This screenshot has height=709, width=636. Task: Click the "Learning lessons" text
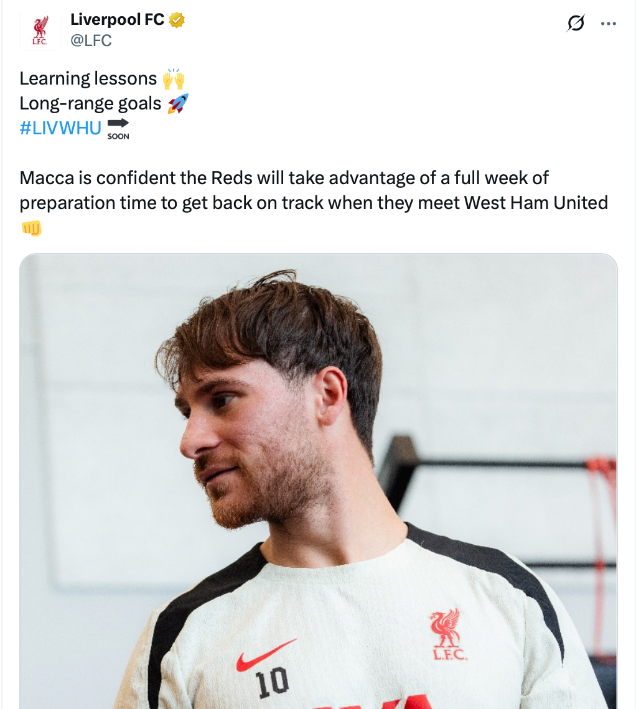[x=88, y=78]
